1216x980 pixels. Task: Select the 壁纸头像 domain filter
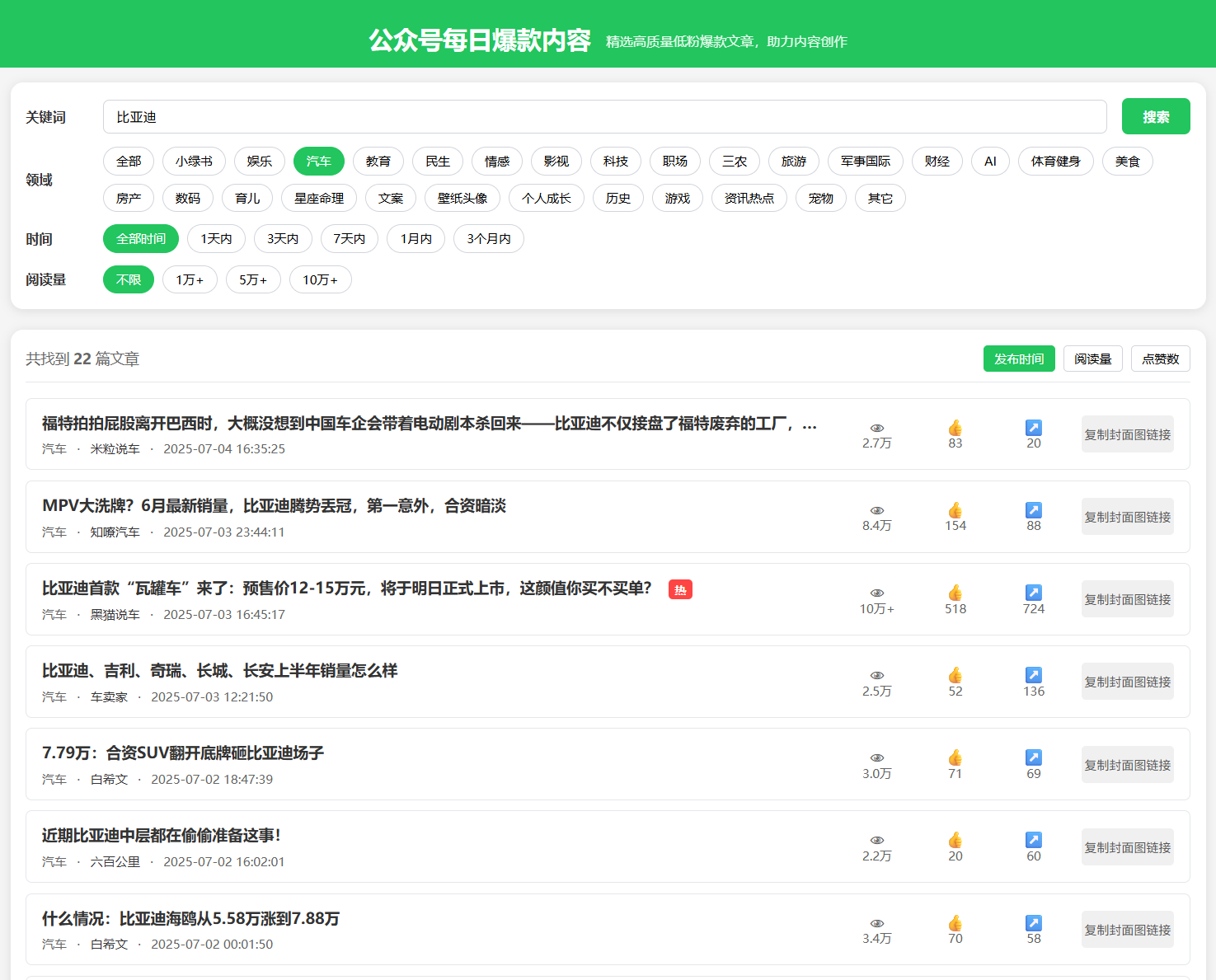[x=462, y=199]
